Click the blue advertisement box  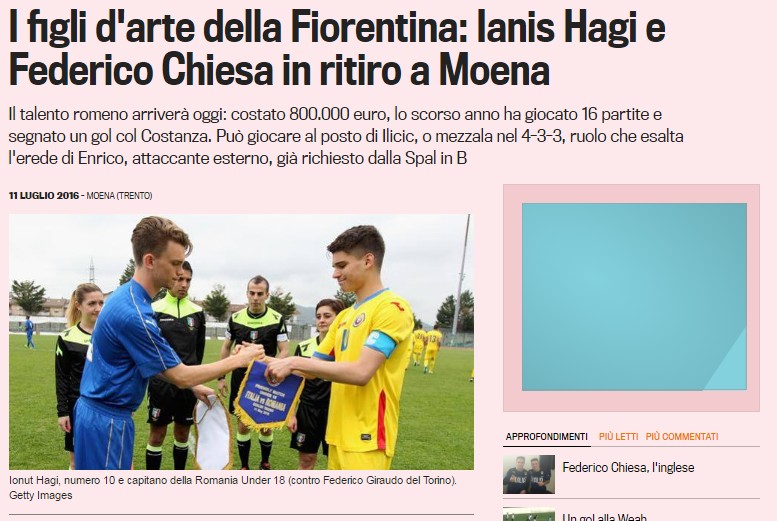(x=634, y=297)
